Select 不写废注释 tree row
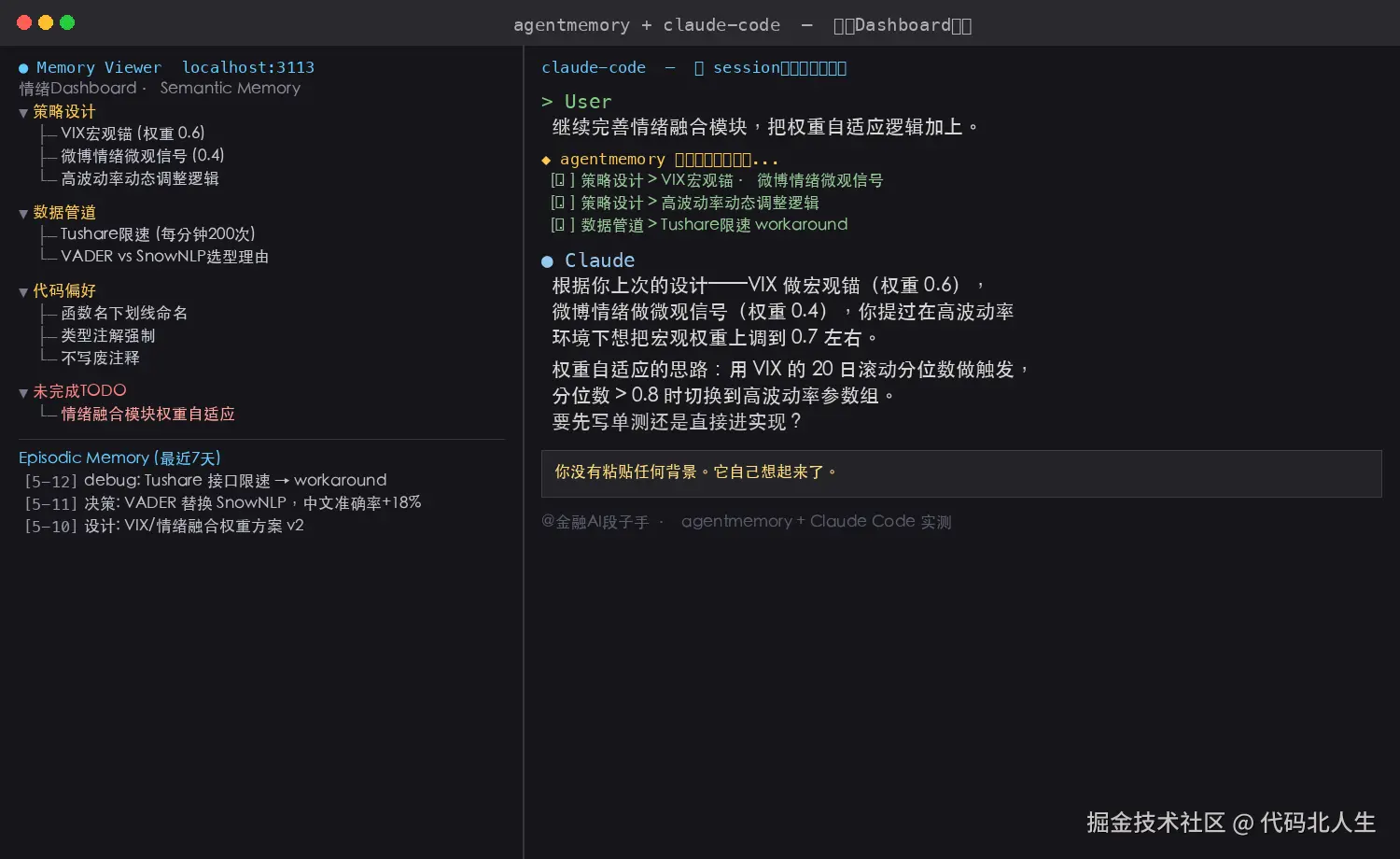 (x=100, y=358)
